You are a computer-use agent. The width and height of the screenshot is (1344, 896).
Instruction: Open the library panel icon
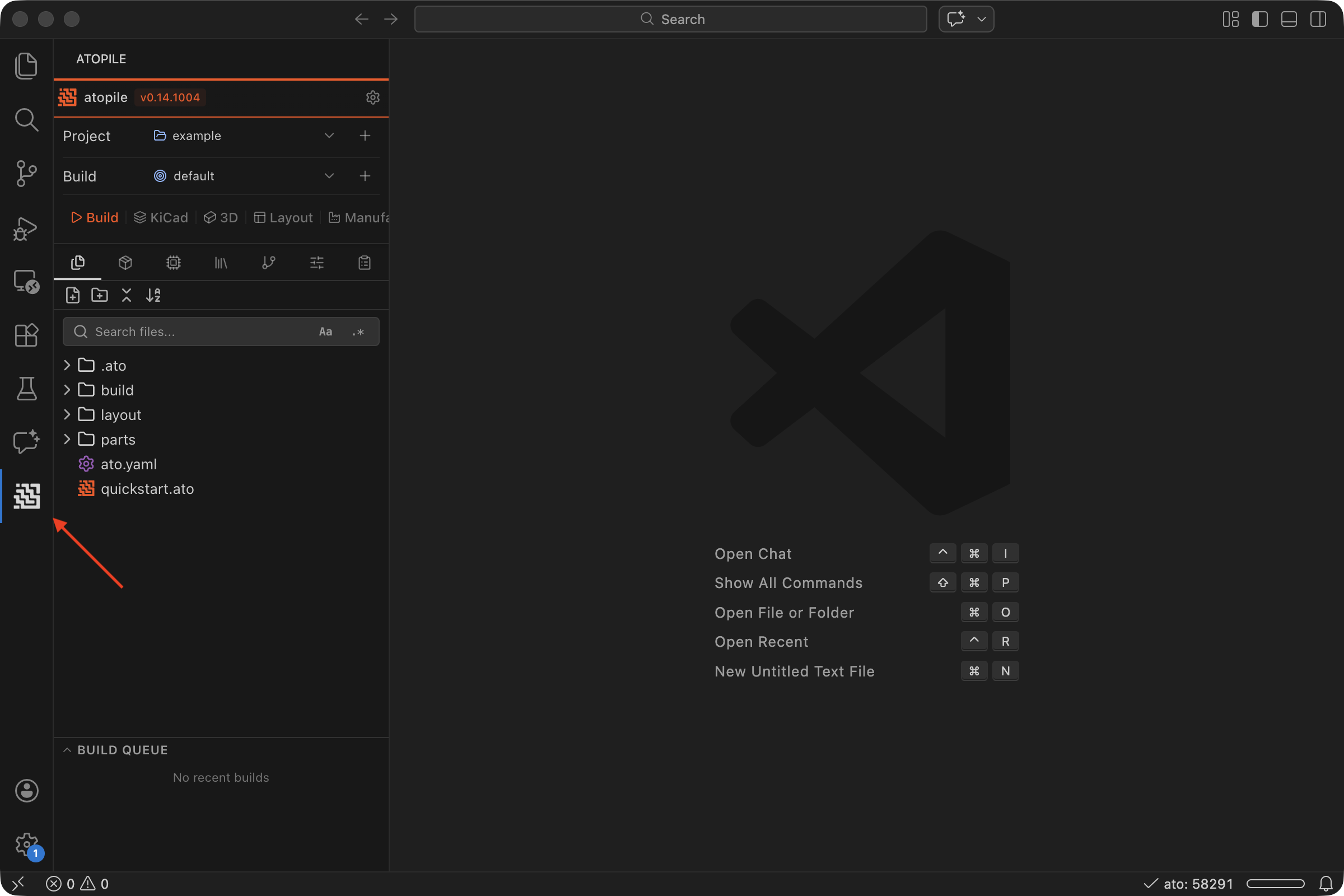(x=220, y=262)
